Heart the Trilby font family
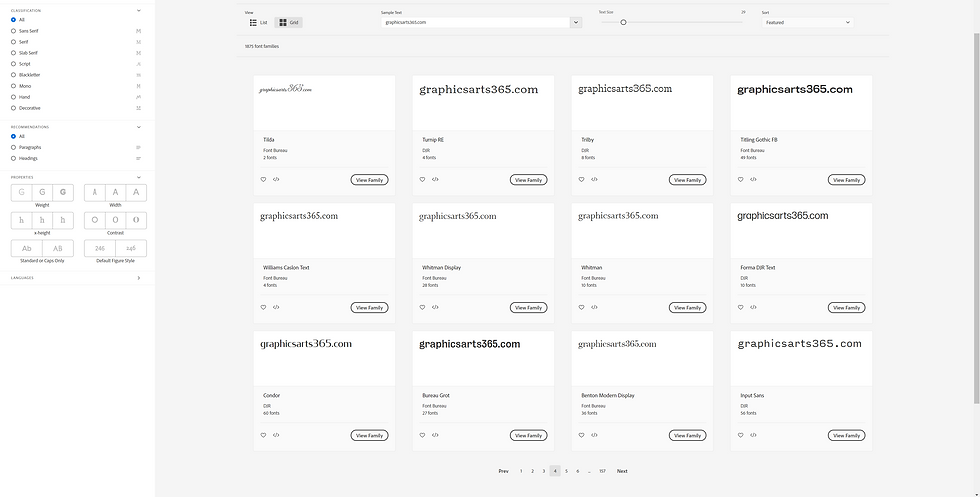 581,179
